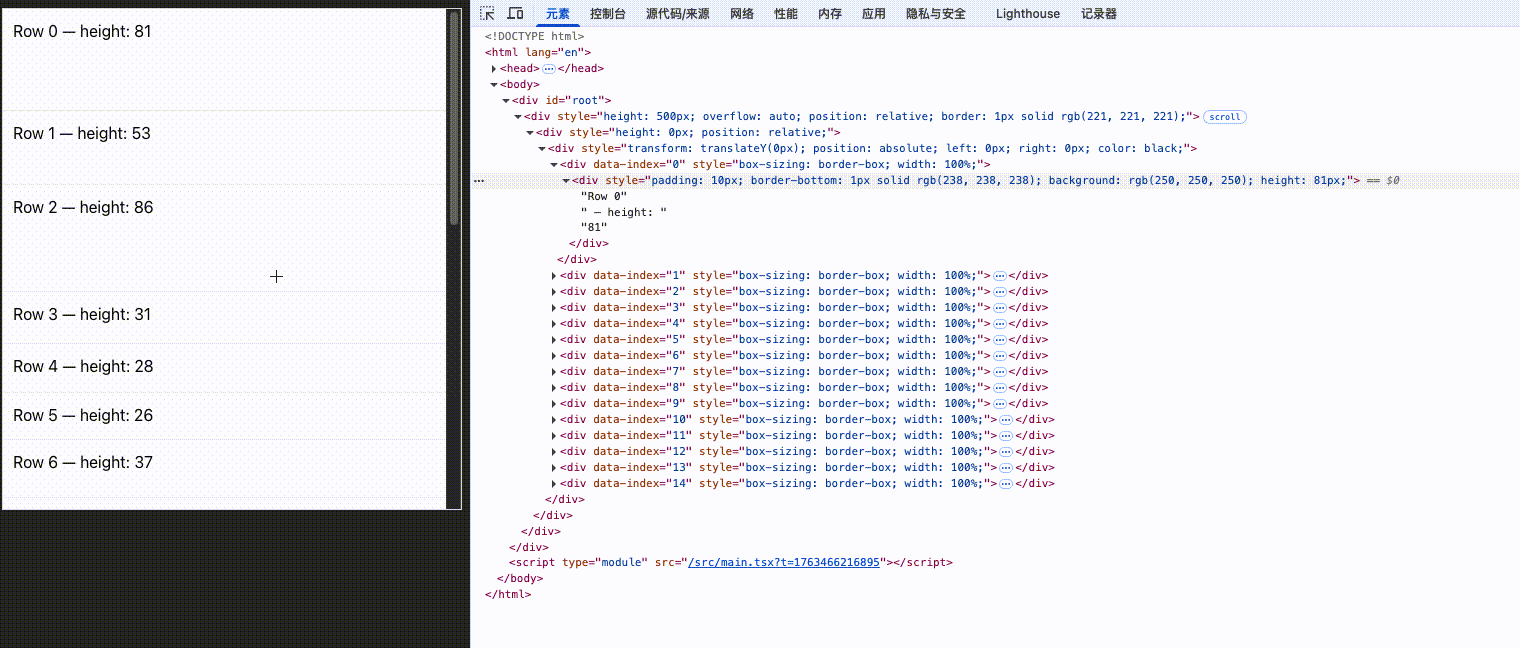Click the ellipsis badge in head element

[x=548, y=69]
